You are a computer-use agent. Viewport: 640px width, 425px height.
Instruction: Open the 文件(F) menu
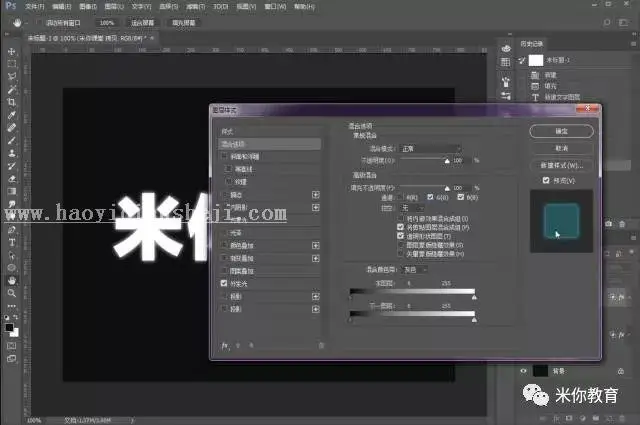[x=34, y=7]
